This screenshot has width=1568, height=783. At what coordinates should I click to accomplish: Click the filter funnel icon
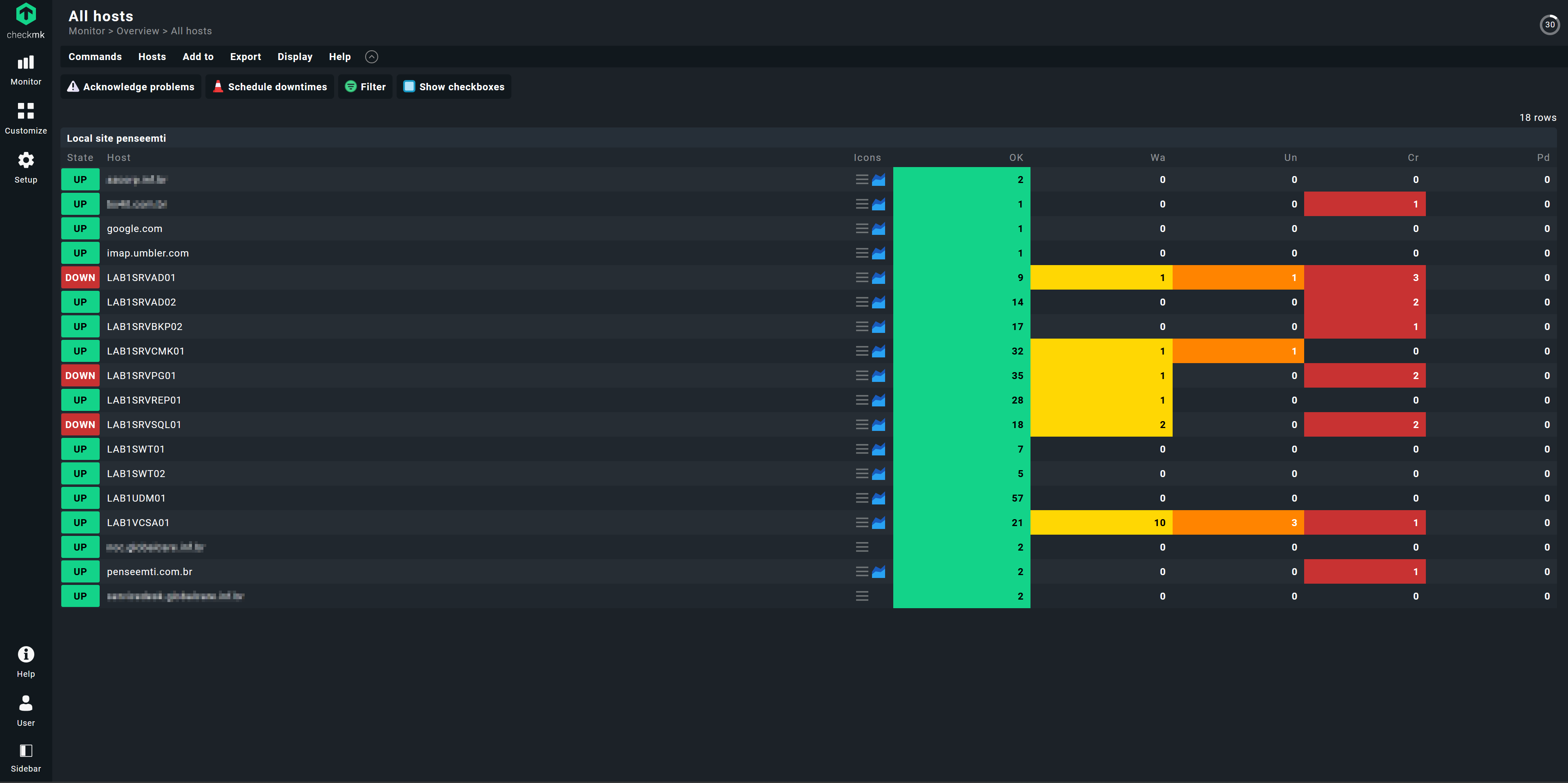click(351, 86)
